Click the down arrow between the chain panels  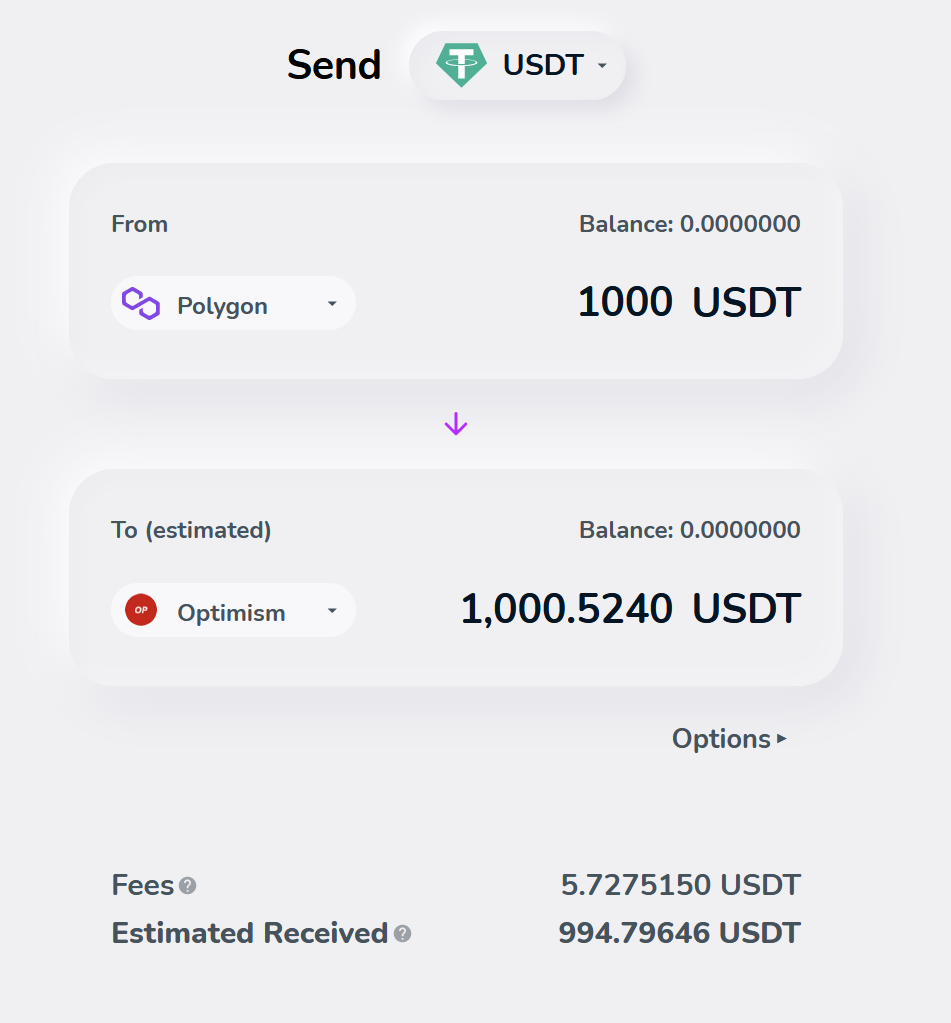(x=456, y=422)
